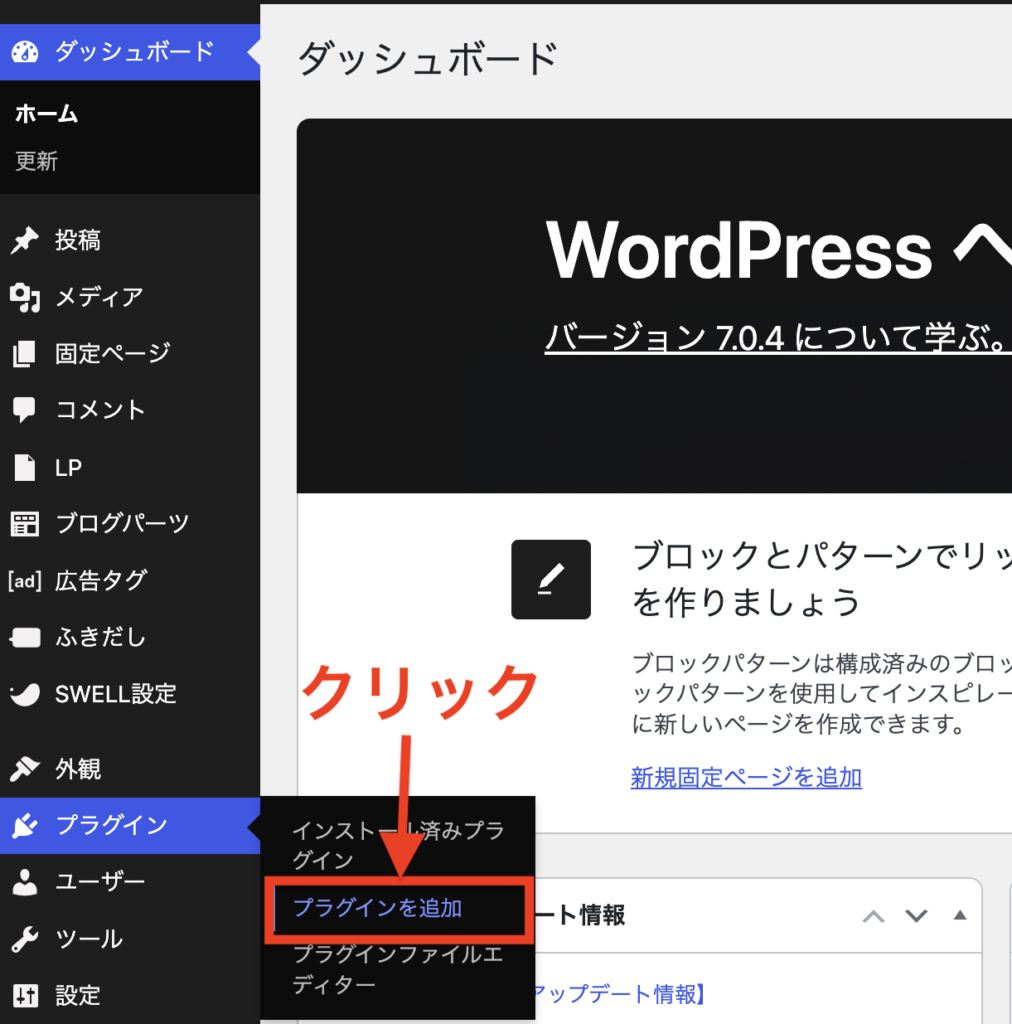
Task: Open ブログパーツ menu label
Action: coord(122,524)
